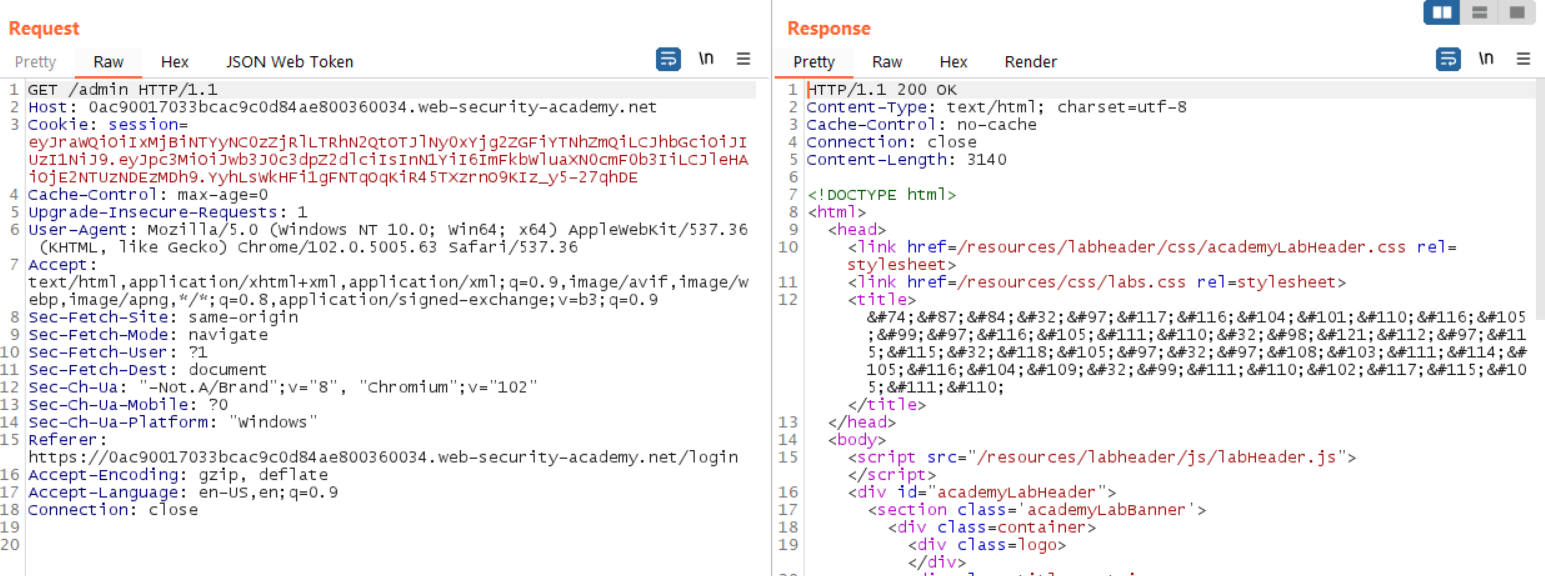This screenshot has height=576, width=1545.
Task: Click 'Sec-Ch-Ua-Mobile: ?0' header
Action: click(x=127, y=405)
